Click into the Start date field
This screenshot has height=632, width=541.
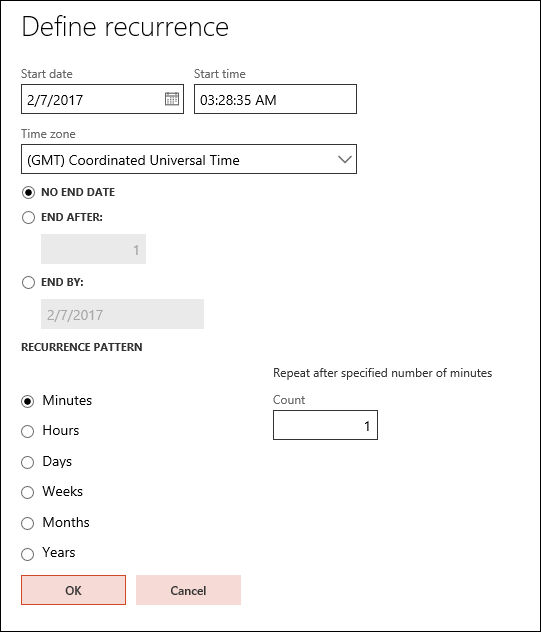(102, 99)
